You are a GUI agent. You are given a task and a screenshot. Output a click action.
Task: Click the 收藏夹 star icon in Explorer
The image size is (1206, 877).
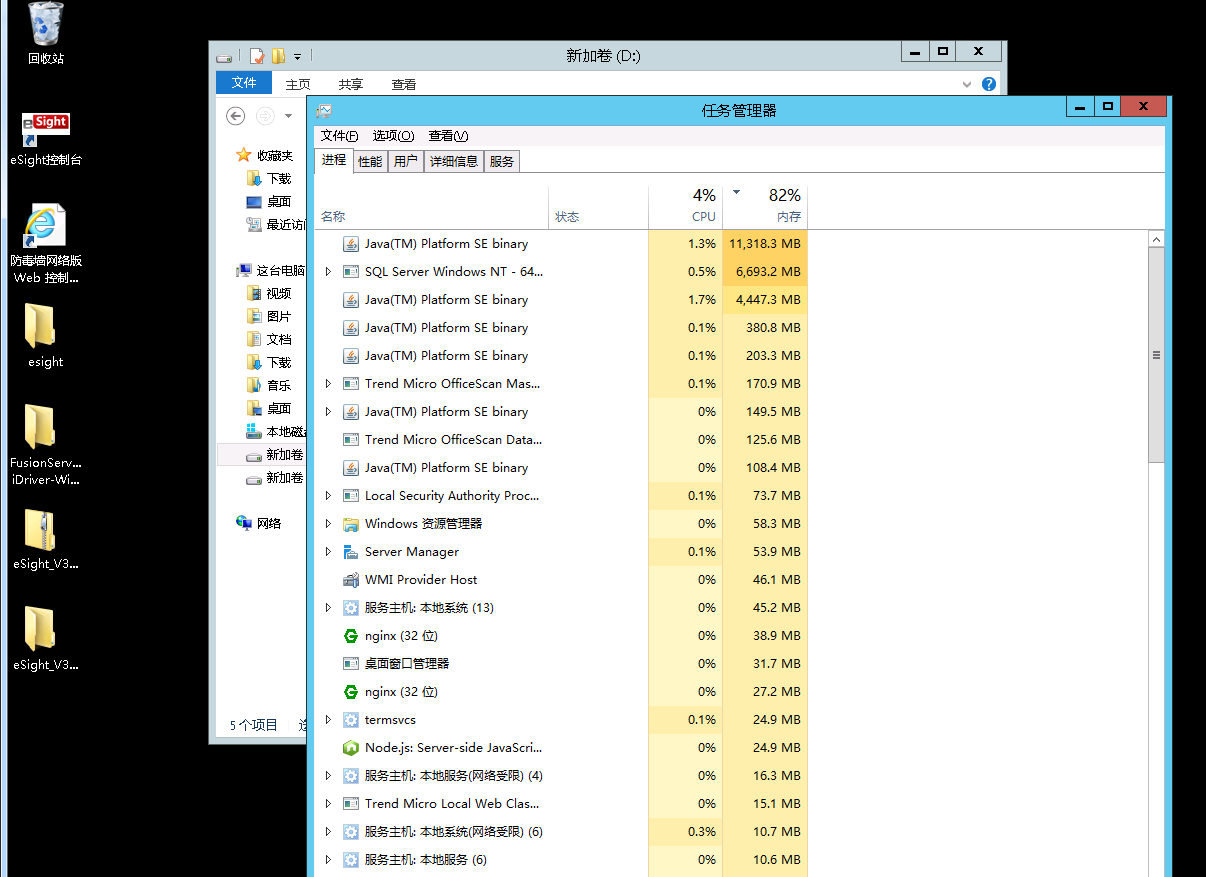(x=243, y=155)
